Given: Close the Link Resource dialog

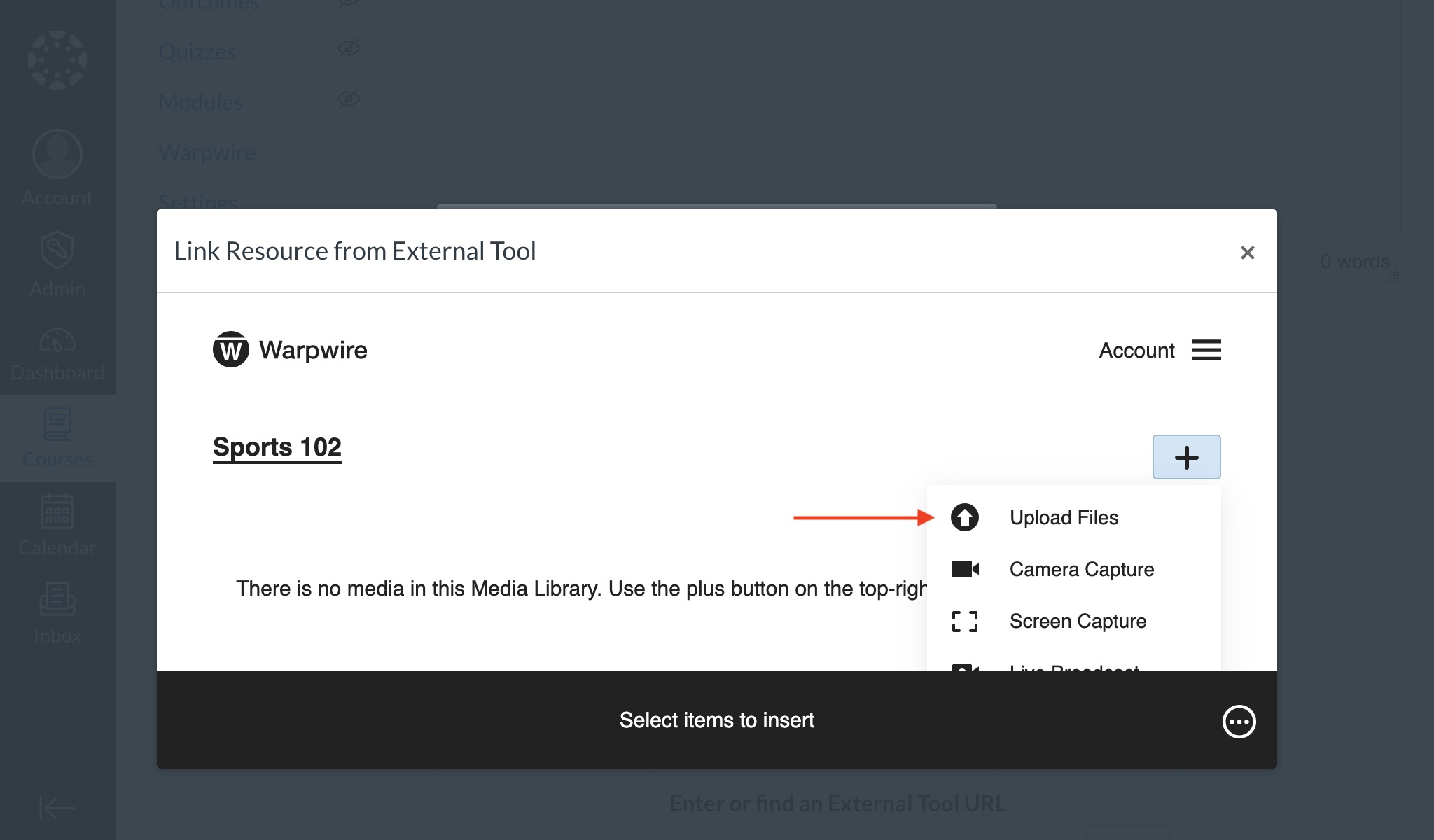Looking at the screenshot, I should [x=1247, y=253].
